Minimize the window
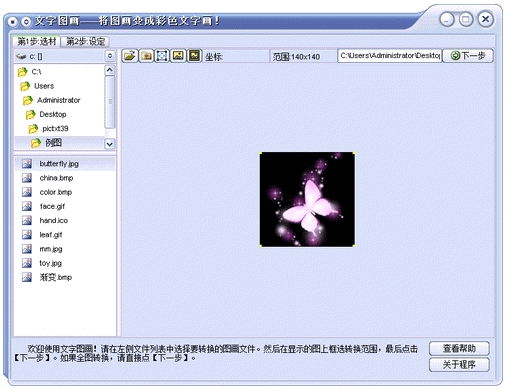The image size is (505, 389). click(447, 19)
